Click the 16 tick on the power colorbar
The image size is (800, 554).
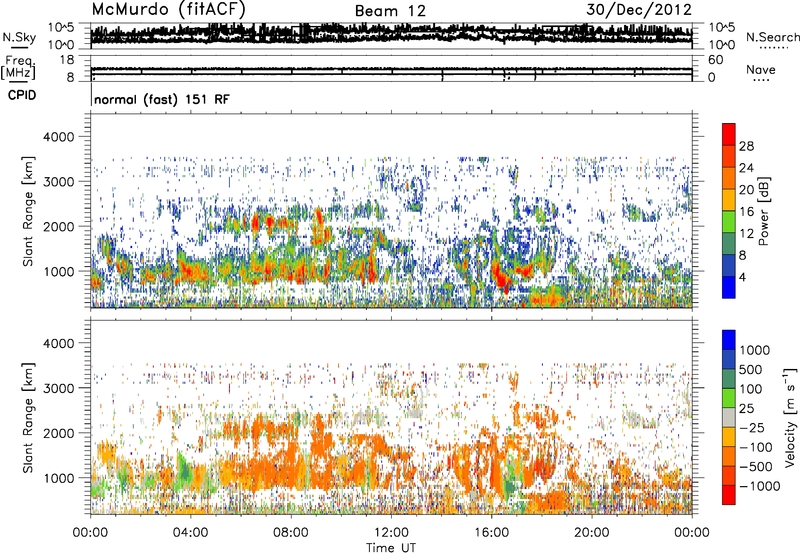pyautogui.click(x=746, y=212)
